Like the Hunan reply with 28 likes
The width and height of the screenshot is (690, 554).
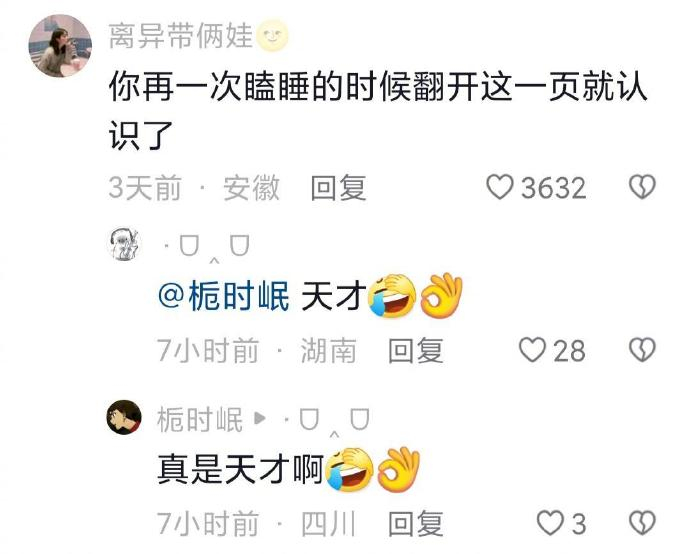(x=532, y=350)
